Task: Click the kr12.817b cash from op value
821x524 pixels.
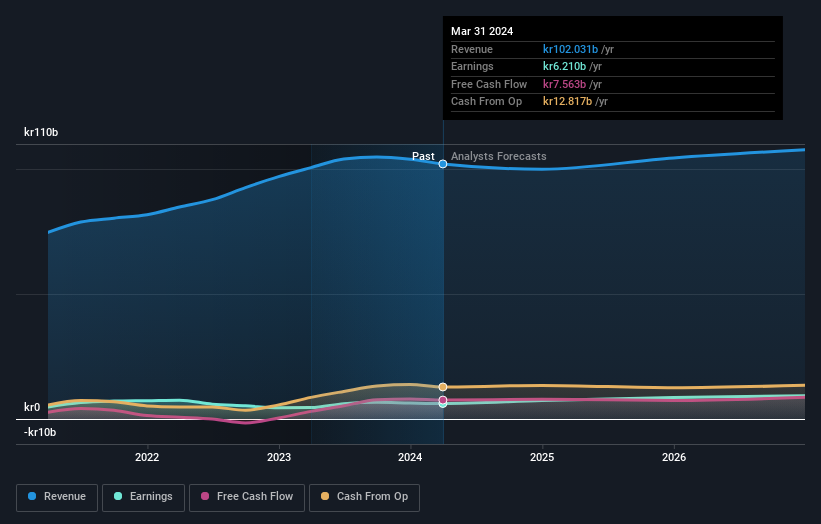Action: coord(568,102)
